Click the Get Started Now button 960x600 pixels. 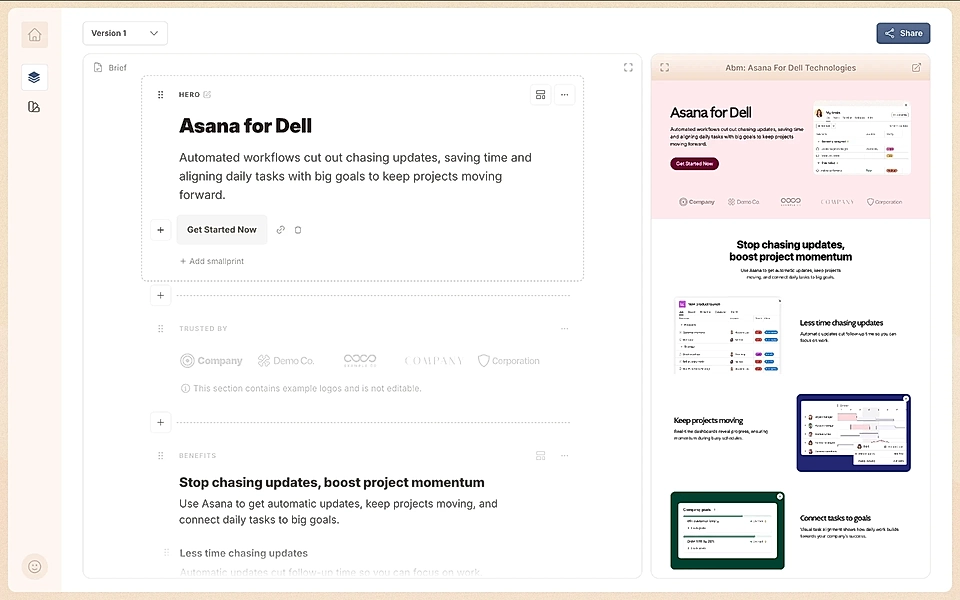click(221, 229)
